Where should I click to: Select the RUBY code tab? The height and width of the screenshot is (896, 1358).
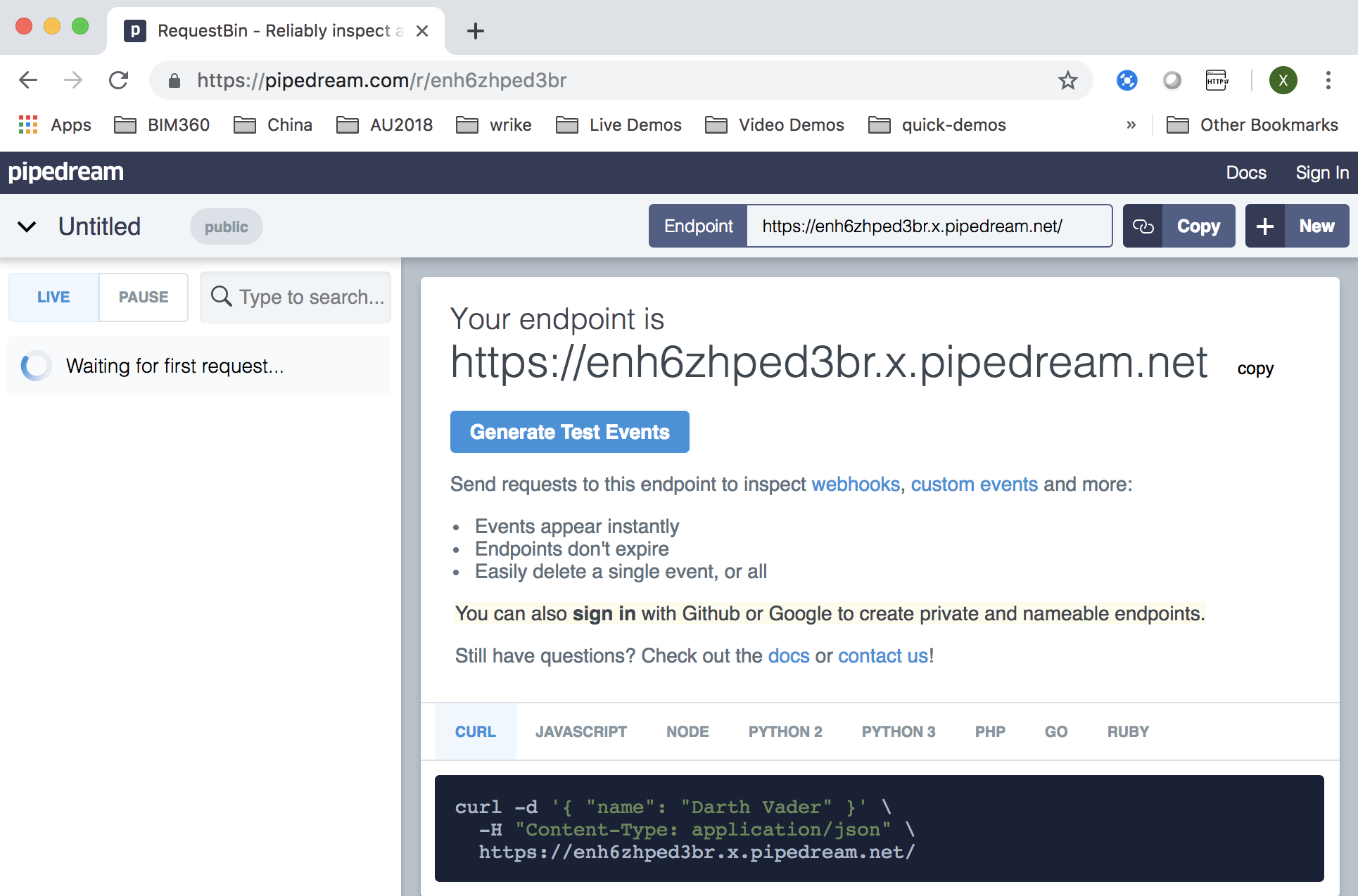[x=1128, y=731]
